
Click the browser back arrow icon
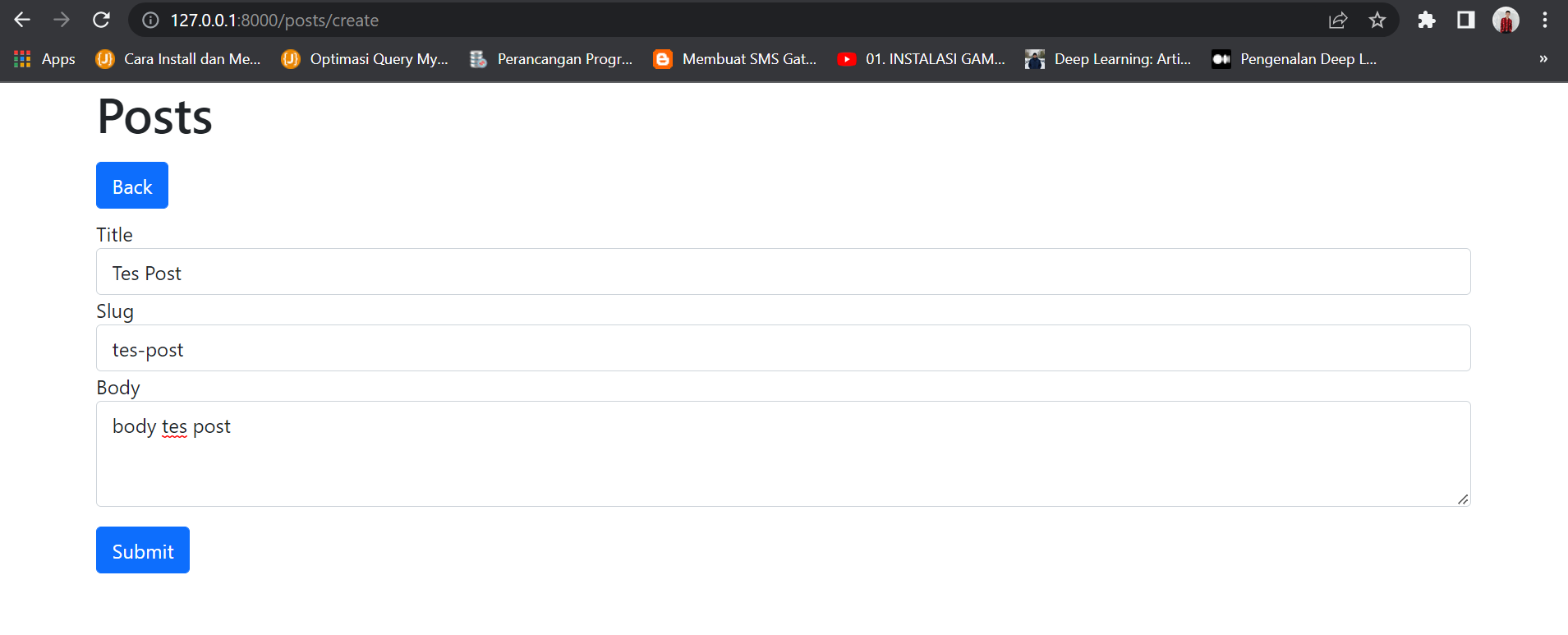click(x=22, y=20)
